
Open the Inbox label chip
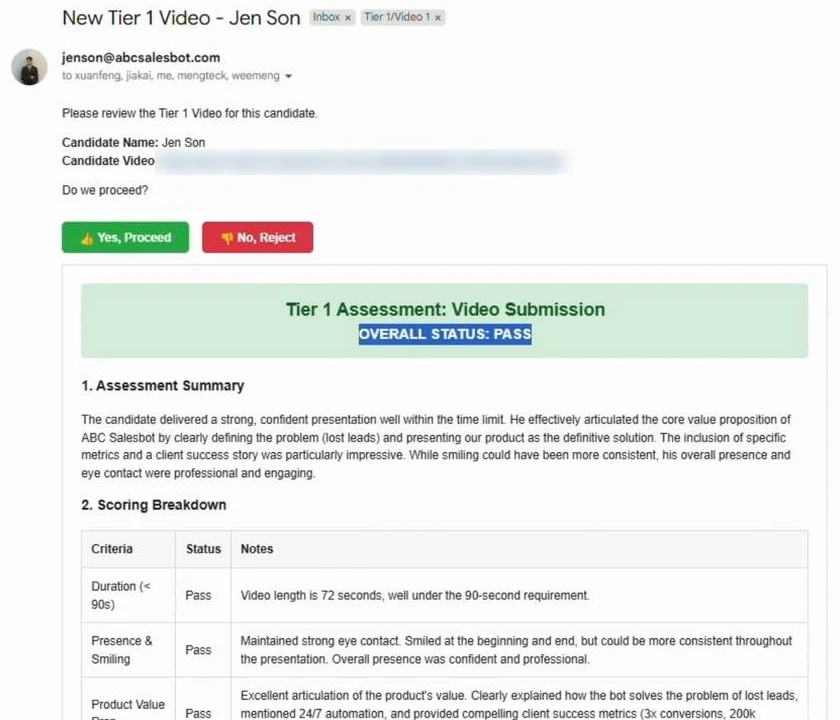[326, 17]
